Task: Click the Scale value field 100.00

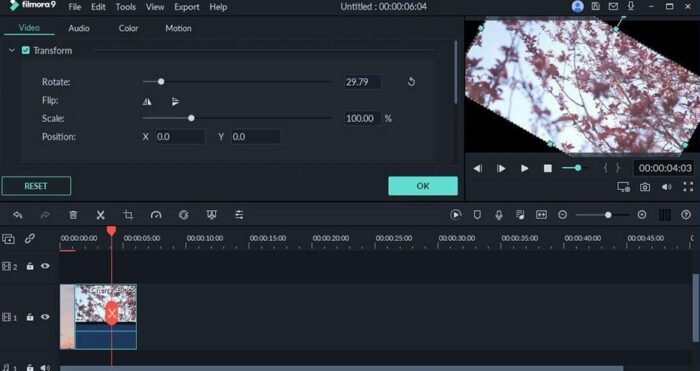Action: coord(362,119)
